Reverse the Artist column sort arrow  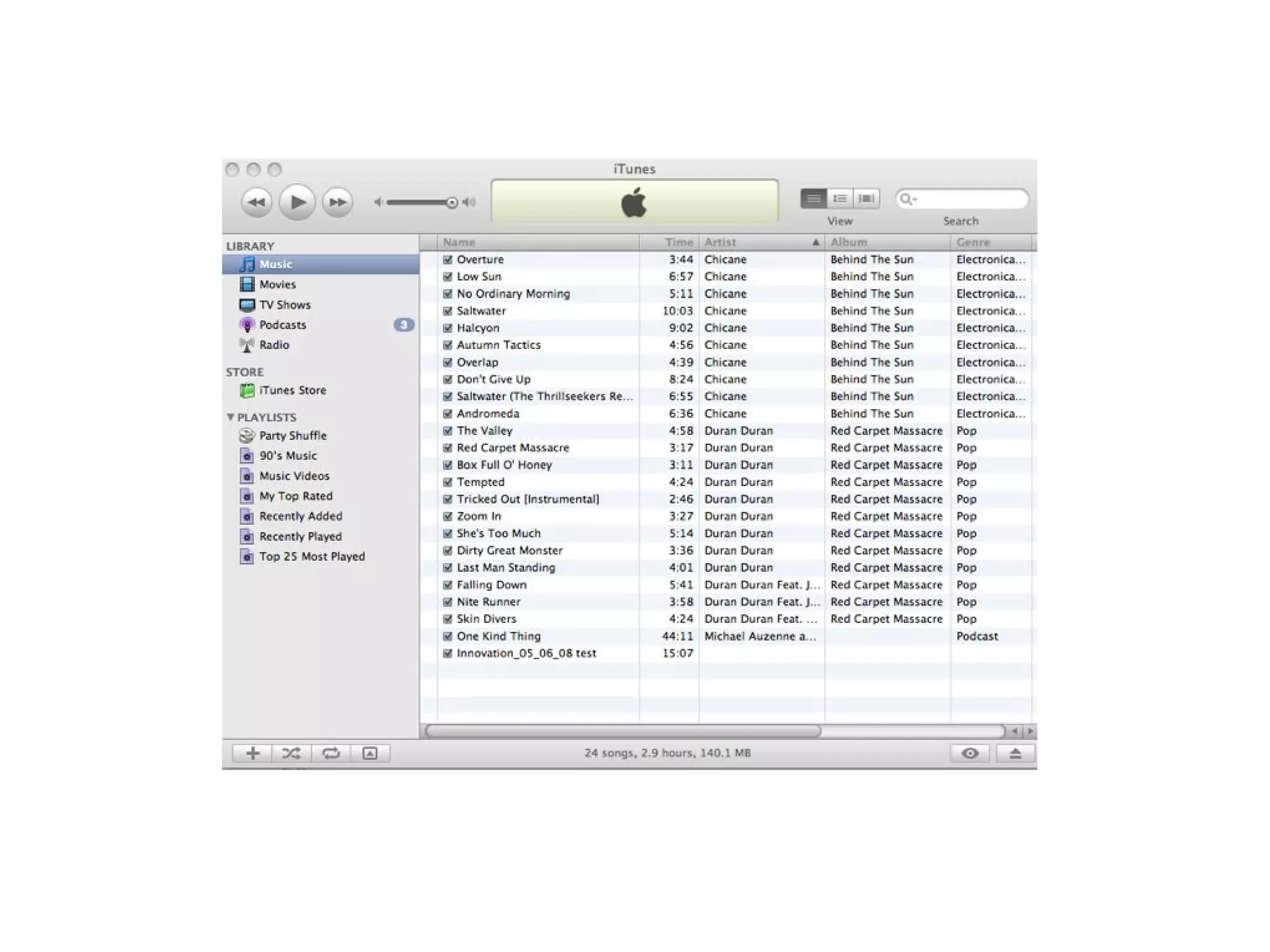815,242
